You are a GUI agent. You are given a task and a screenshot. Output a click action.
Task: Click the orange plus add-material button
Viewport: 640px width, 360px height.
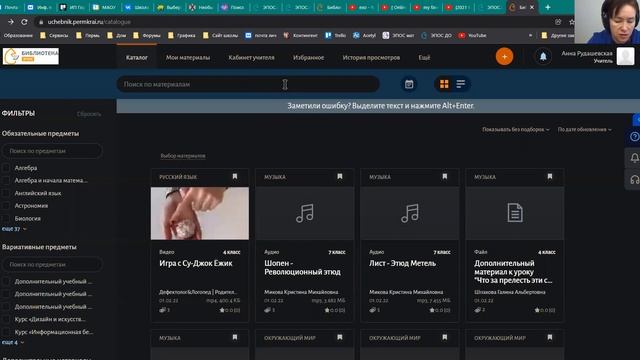coord(504,57)
